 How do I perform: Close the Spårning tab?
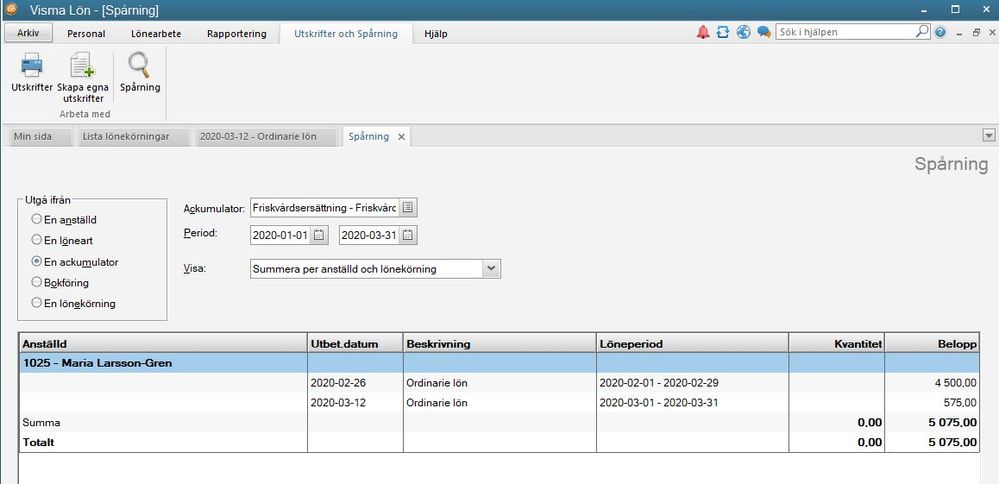coord(402,137)
